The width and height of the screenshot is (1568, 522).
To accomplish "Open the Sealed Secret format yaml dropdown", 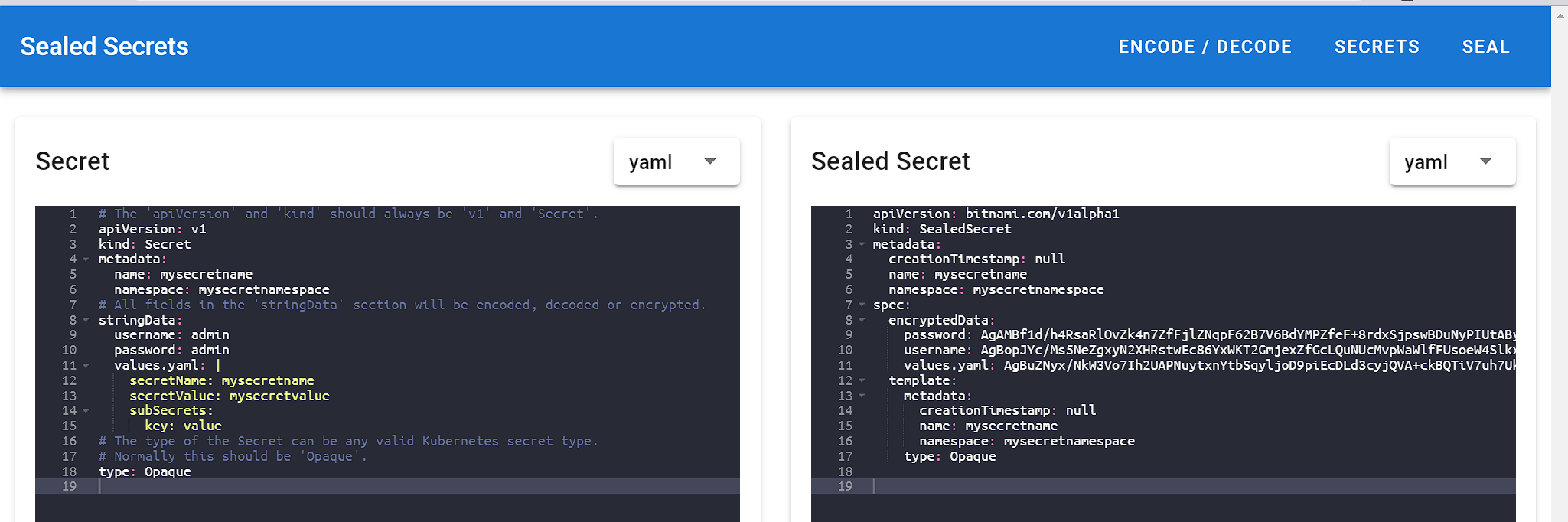I will (1452, 161).
